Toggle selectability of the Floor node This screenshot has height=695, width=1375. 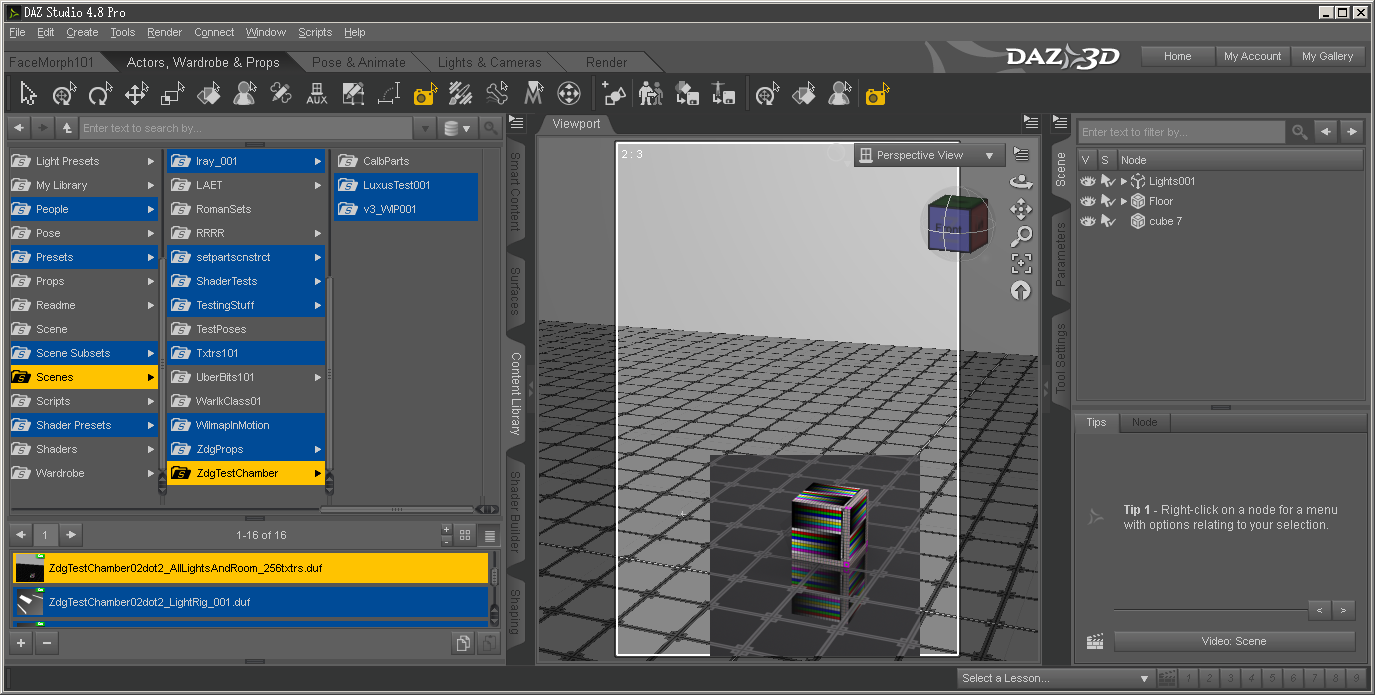click(x=1107, y=201)
